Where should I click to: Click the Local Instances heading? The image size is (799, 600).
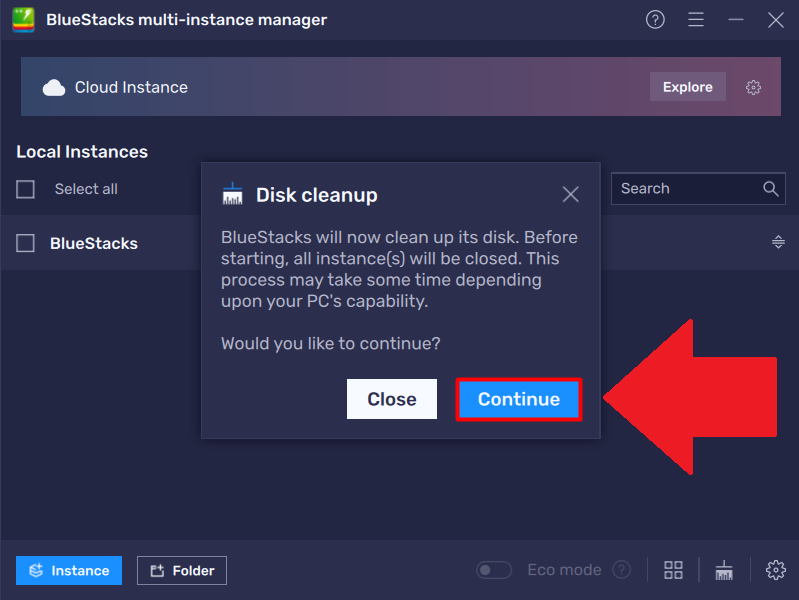coord(82,152)
